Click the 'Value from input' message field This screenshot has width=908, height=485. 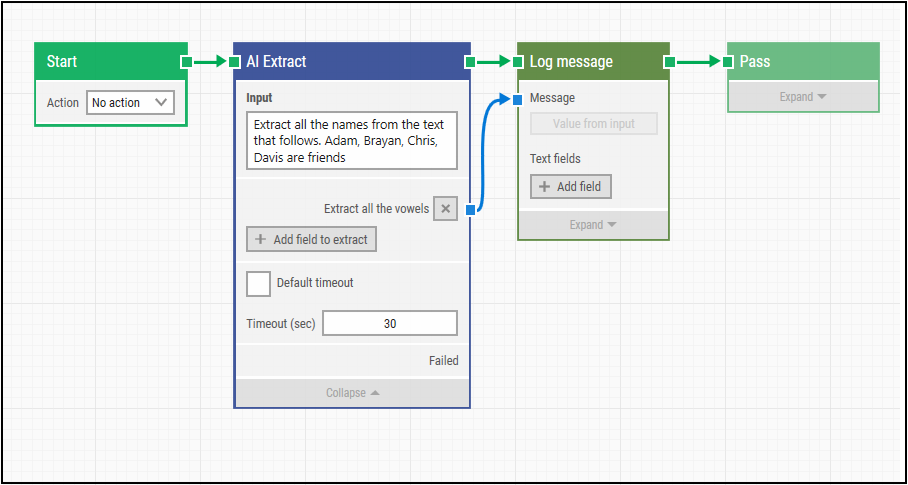click(594, 124)
